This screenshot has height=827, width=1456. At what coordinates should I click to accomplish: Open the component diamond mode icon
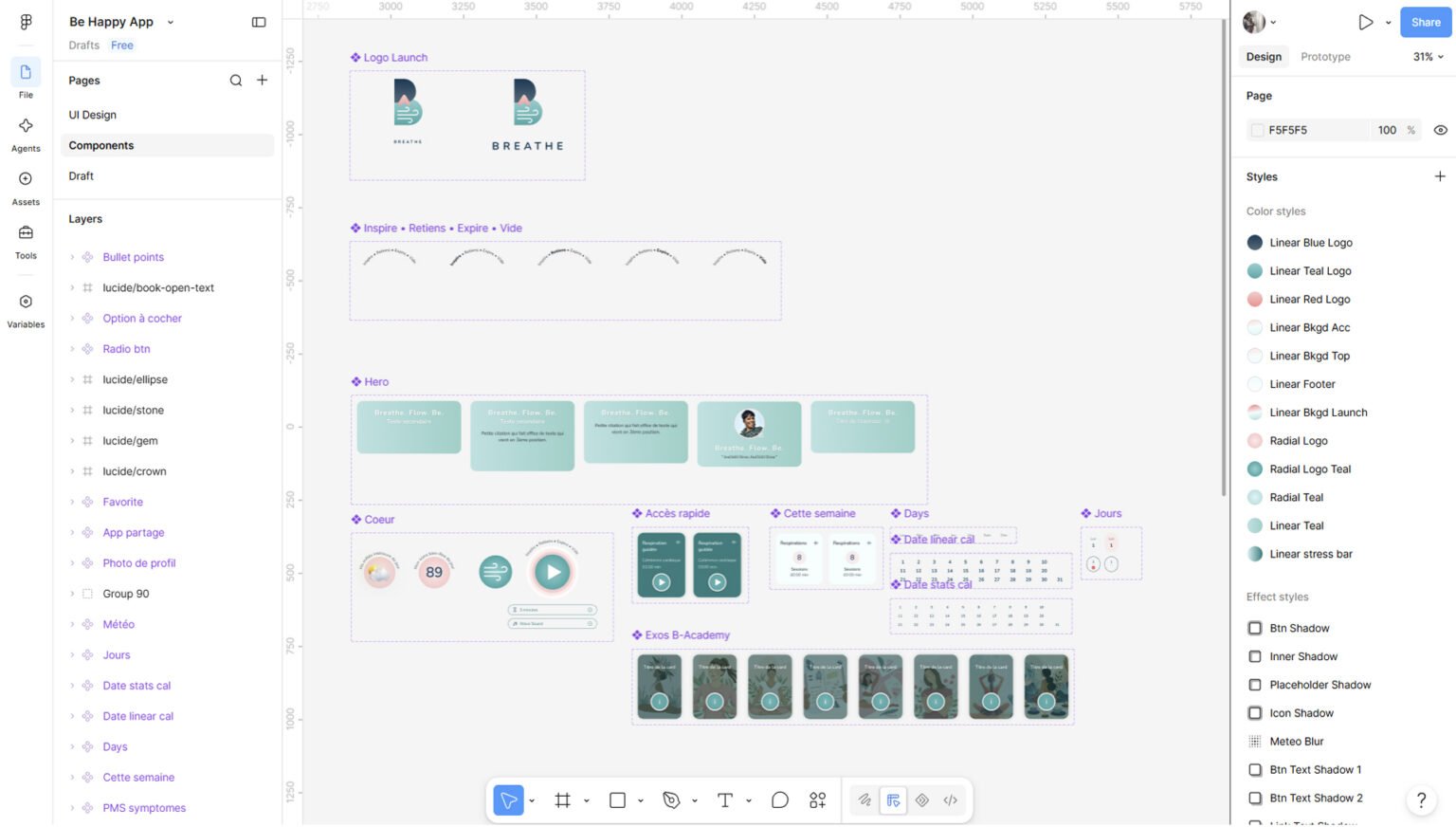(922, 800)
